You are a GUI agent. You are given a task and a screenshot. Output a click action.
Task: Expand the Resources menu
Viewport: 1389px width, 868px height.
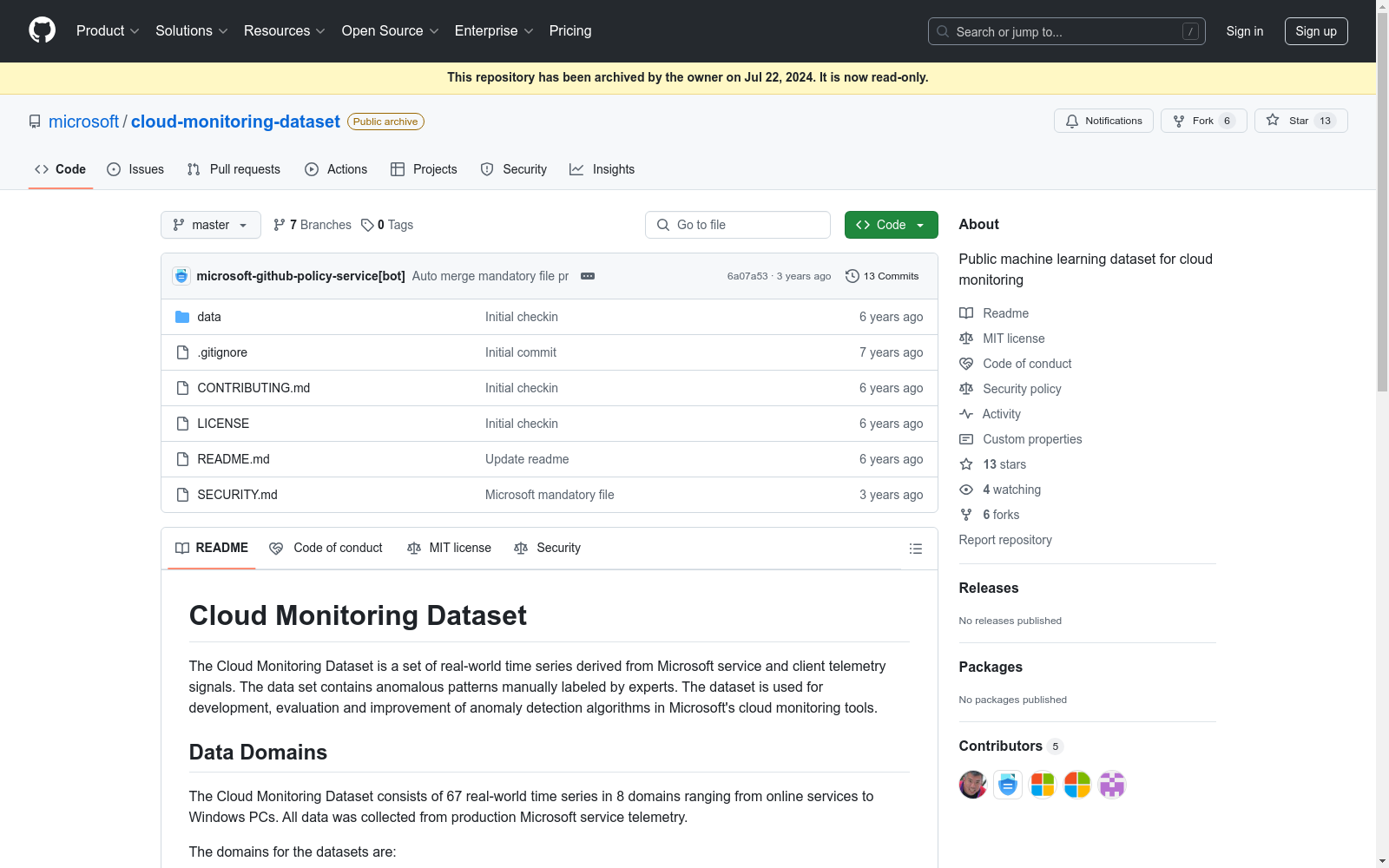[x=285, y=30]
